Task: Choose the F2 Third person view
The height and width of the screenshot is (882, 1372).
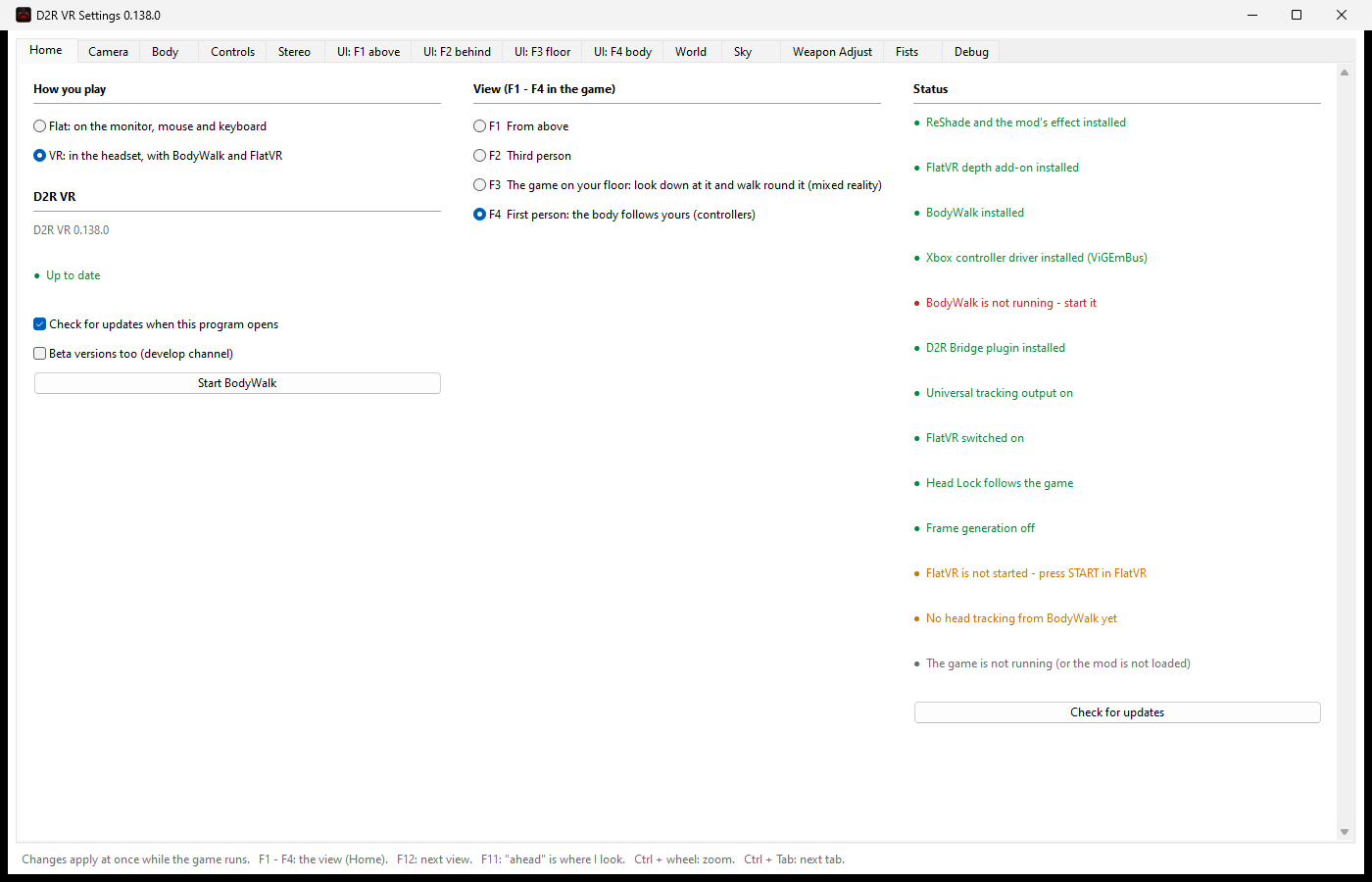Action: tap(522, 156)
